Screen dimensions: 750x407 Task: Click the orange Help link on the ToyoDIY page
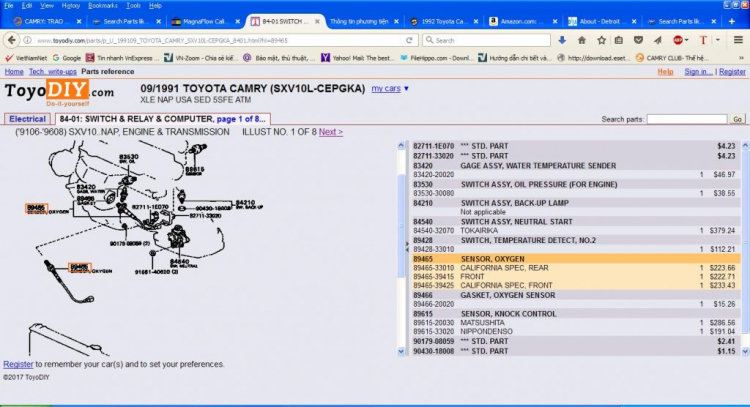click(x=665, y=72)
